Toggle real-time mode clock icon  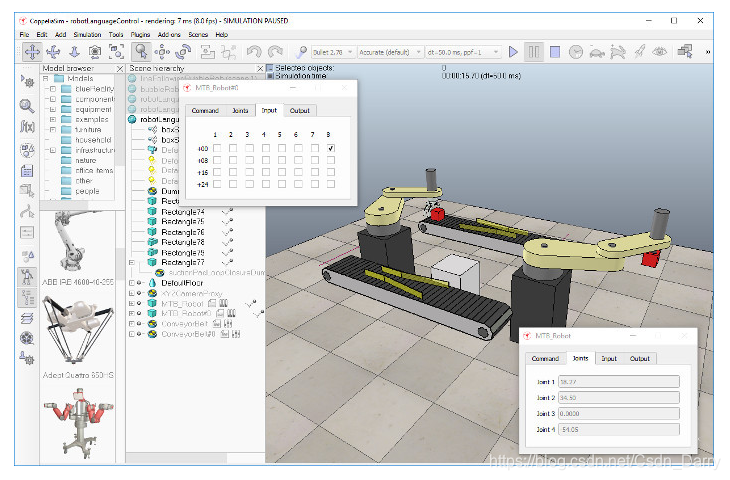(576, 52)
